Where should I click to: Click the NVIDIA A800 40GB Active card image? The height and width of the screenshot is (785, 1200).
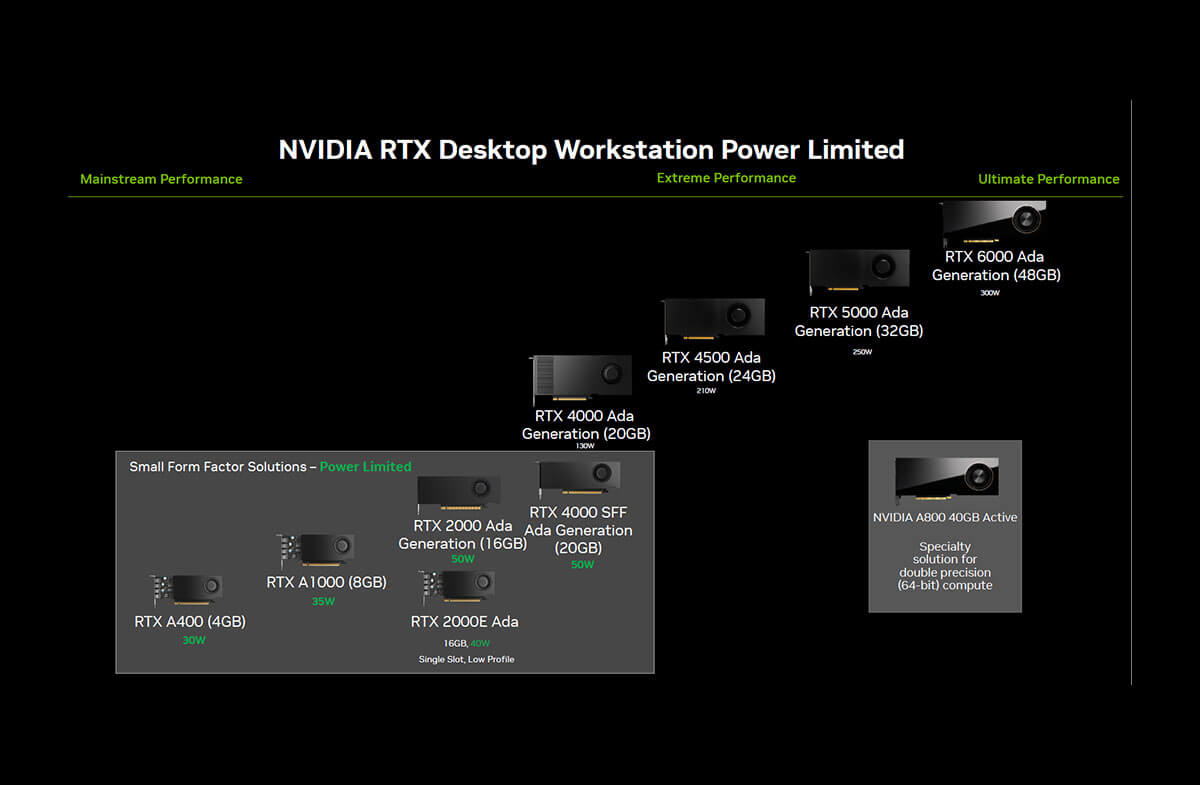[945, 479]
